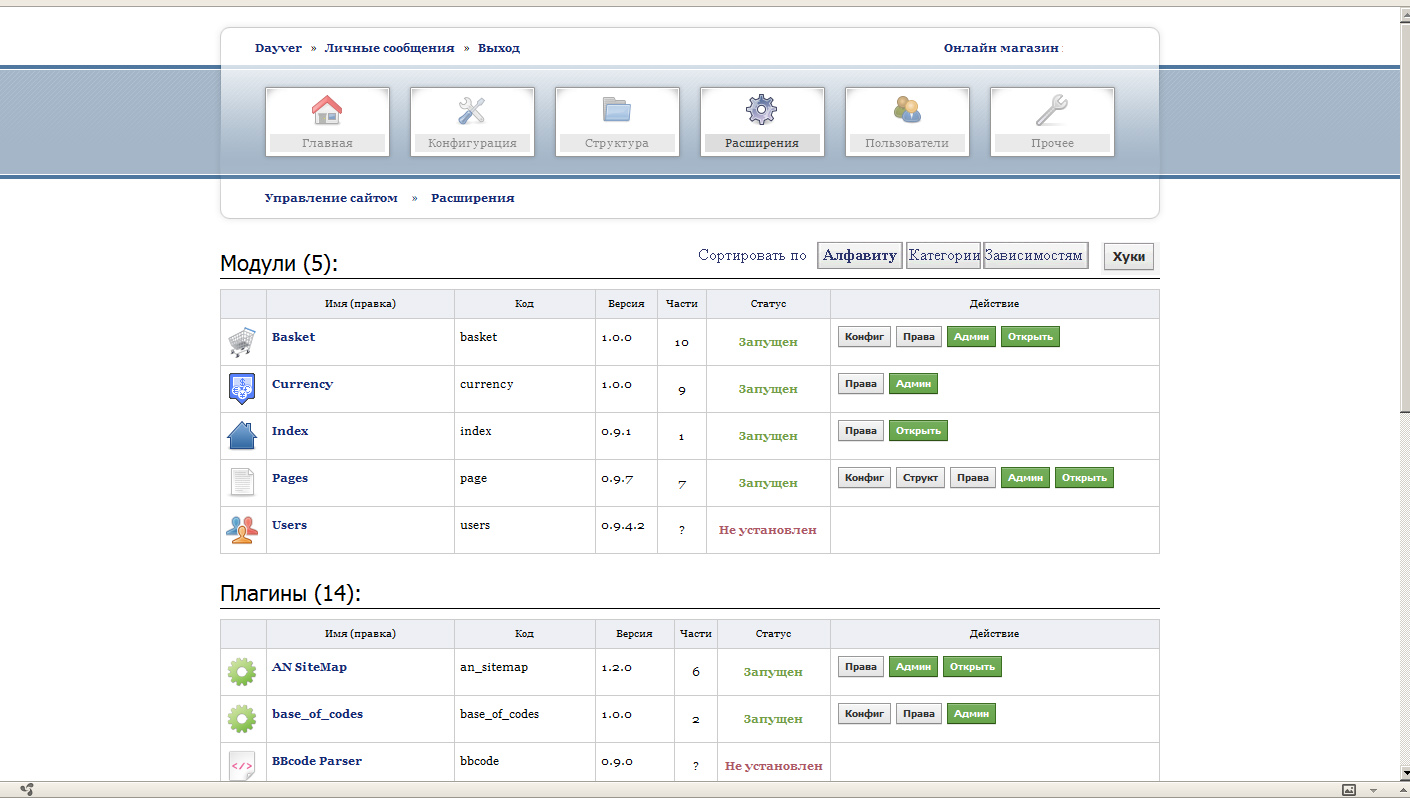Sort extensions by Зависимостям
Image resolution: width=1410 pixels, height=798 pixels.
point(1034,255)
